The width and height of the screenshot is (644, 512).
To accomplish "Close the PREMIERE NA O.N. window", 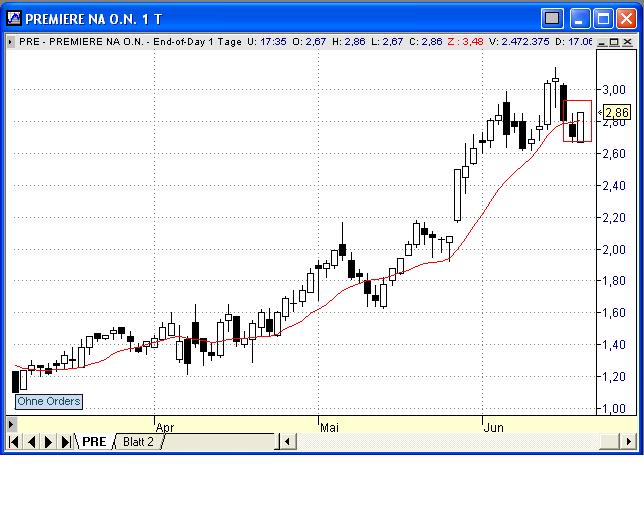I will [x=626, y=18].
